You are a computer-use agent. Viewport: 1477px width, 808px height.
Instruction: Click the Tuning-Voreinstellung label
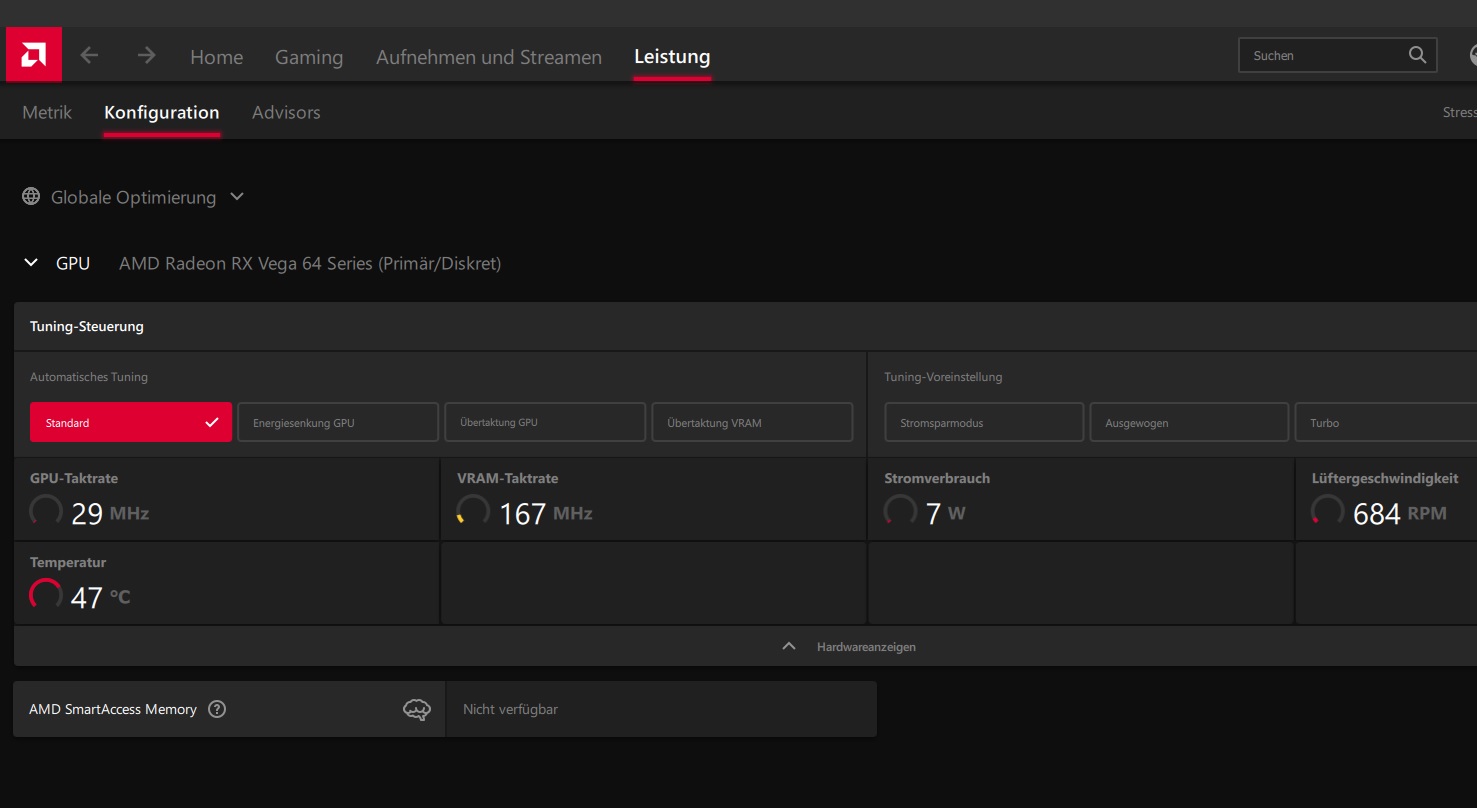[943, 377]
